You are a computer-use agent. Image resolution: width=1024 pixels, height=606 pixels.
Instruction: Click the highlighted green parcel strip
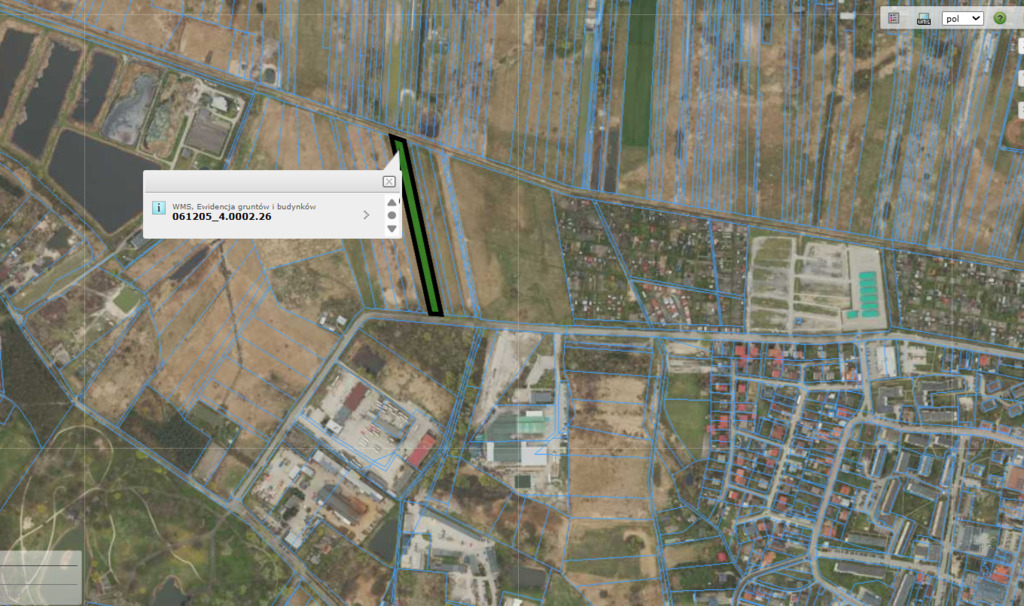click(x=419, y=229)
